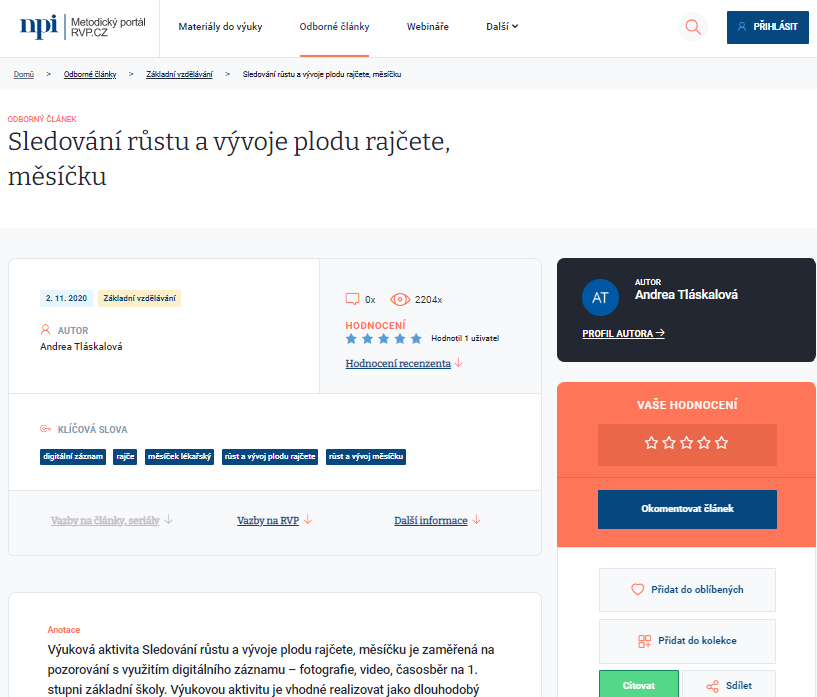Click the Přihlásit button
The width and height of the screenshot is (817, 697).
pos(767,27)
